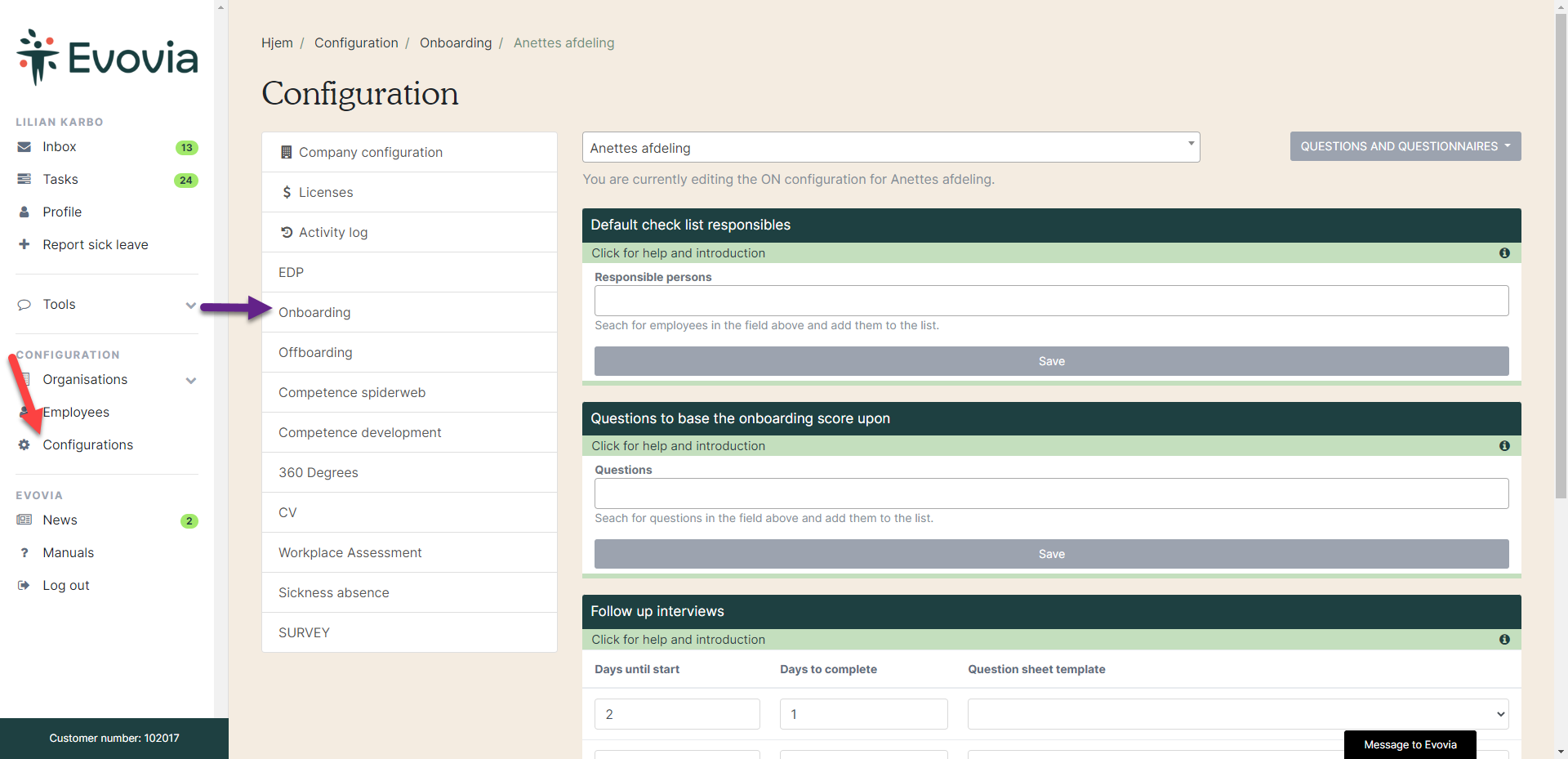Focus the Responsible persons search field
The width and height of the screenshot is (1568, 759).
pos(1051,301)
